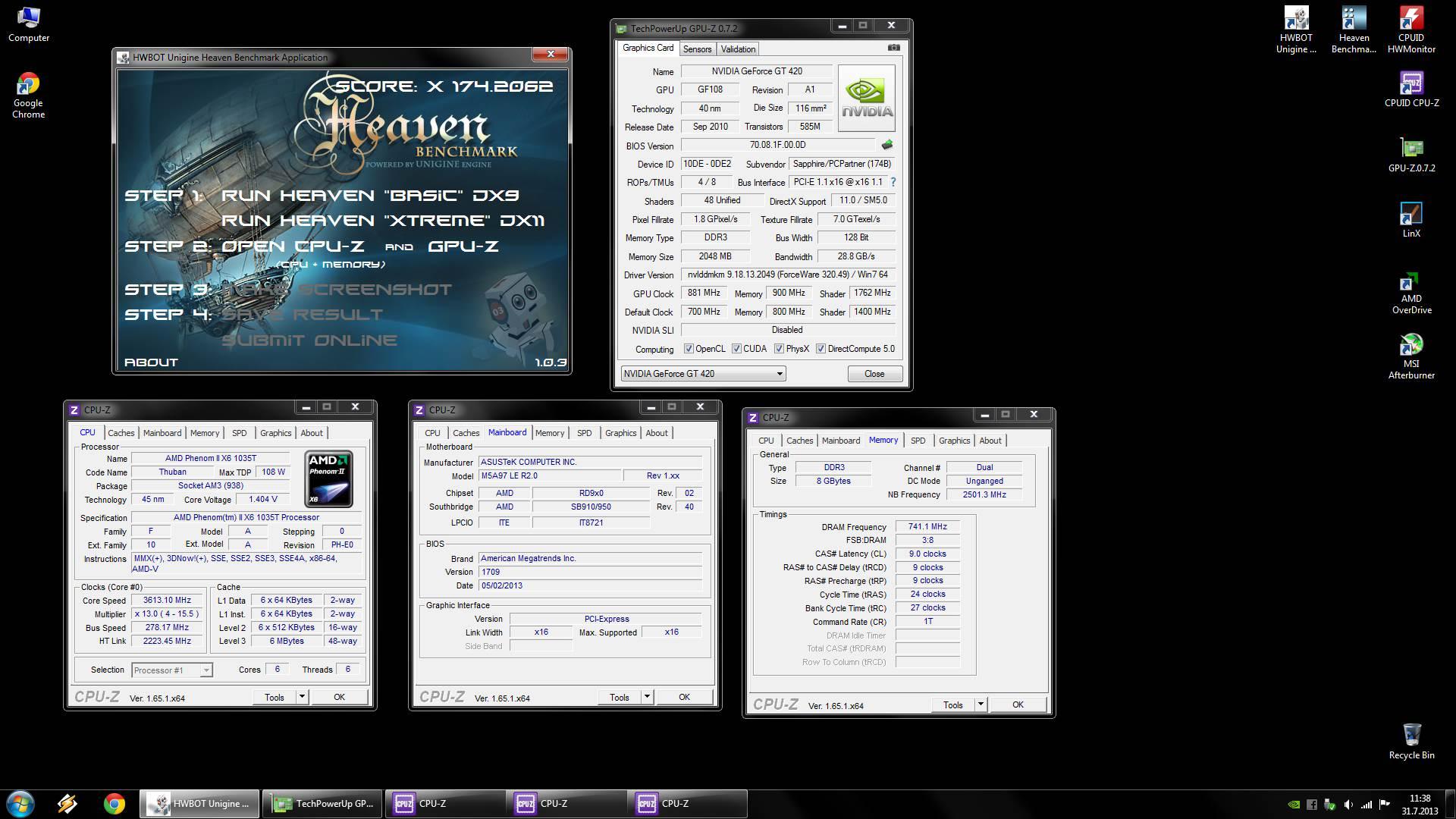Open the Recycle Bin
The image size is (1456, 819).
coord(1411,741)
